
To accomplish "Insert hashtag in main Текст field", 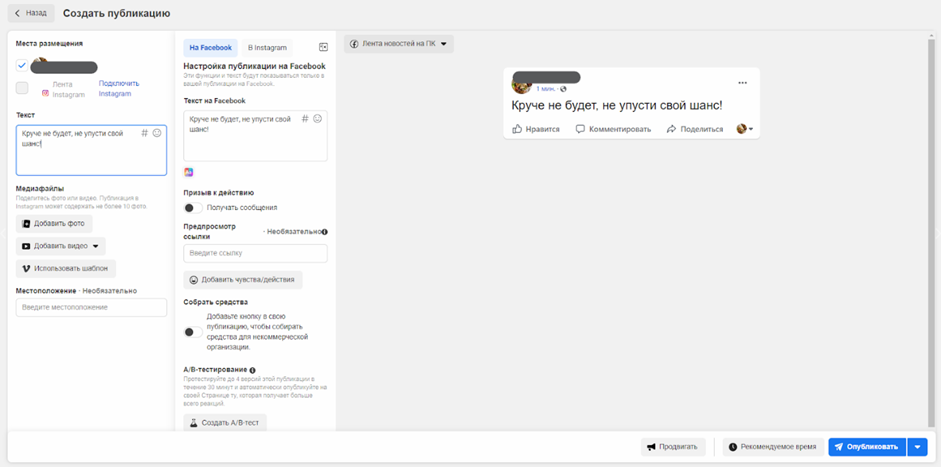I will coord(144,133).
